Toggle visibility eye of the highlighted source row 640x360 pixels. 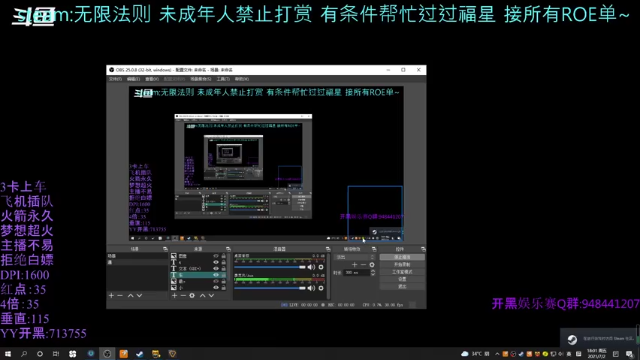216,275
